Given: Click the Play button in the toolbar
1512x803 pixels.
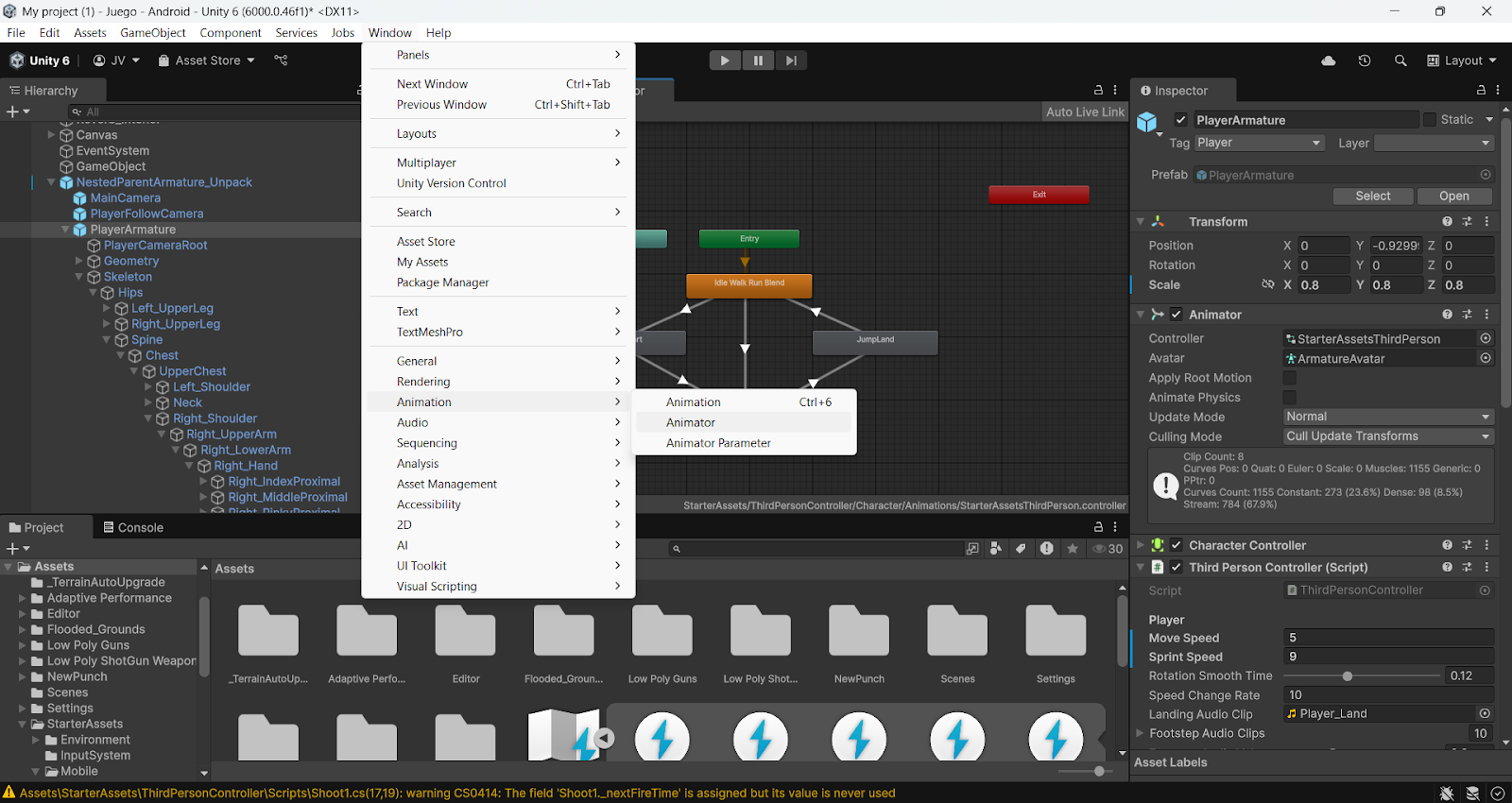Looking at the screenshot, I should 725,60.
